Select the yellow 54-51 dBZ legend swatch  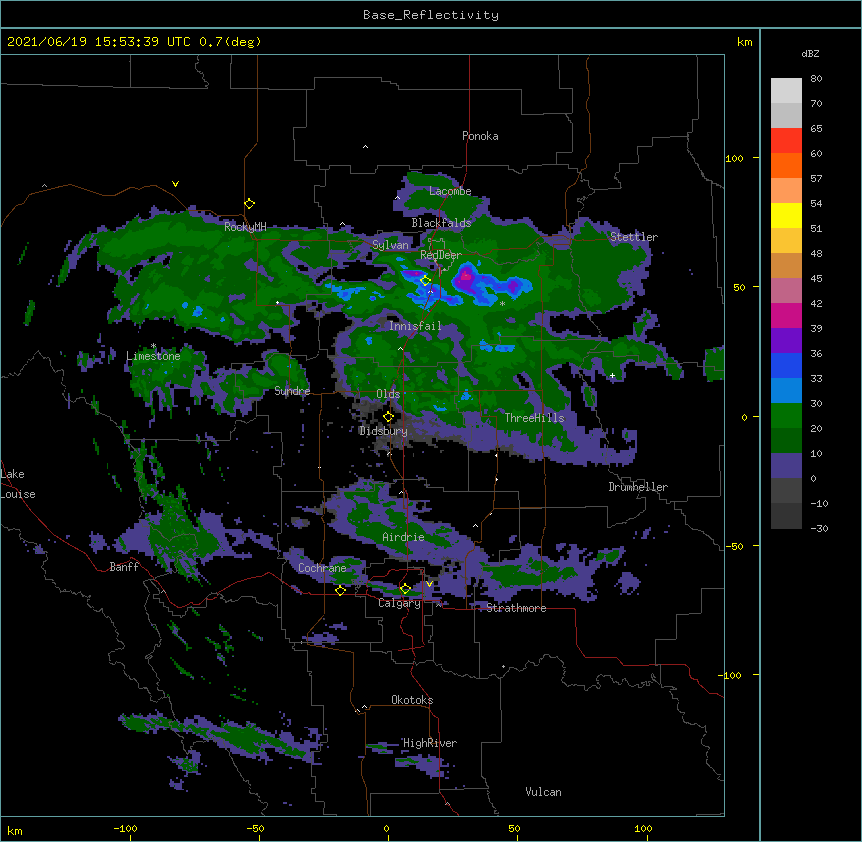[x=786, y=215]
